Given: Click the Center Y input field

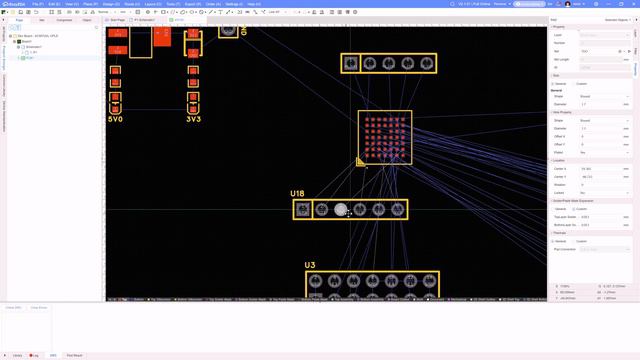Looking at the screenshot, I should click(x=601, y=177).
